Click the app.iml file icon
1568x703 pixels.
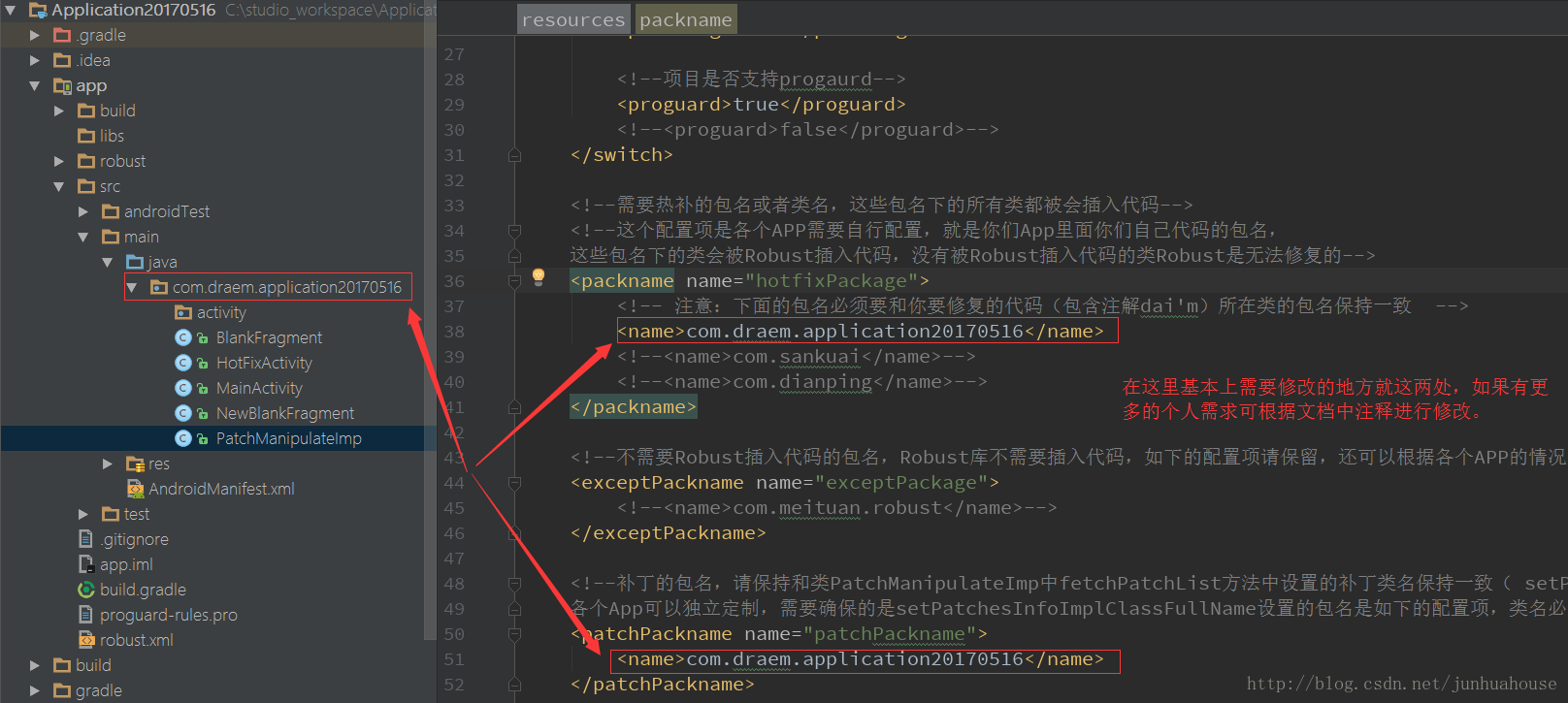click(x=85, y=564)
